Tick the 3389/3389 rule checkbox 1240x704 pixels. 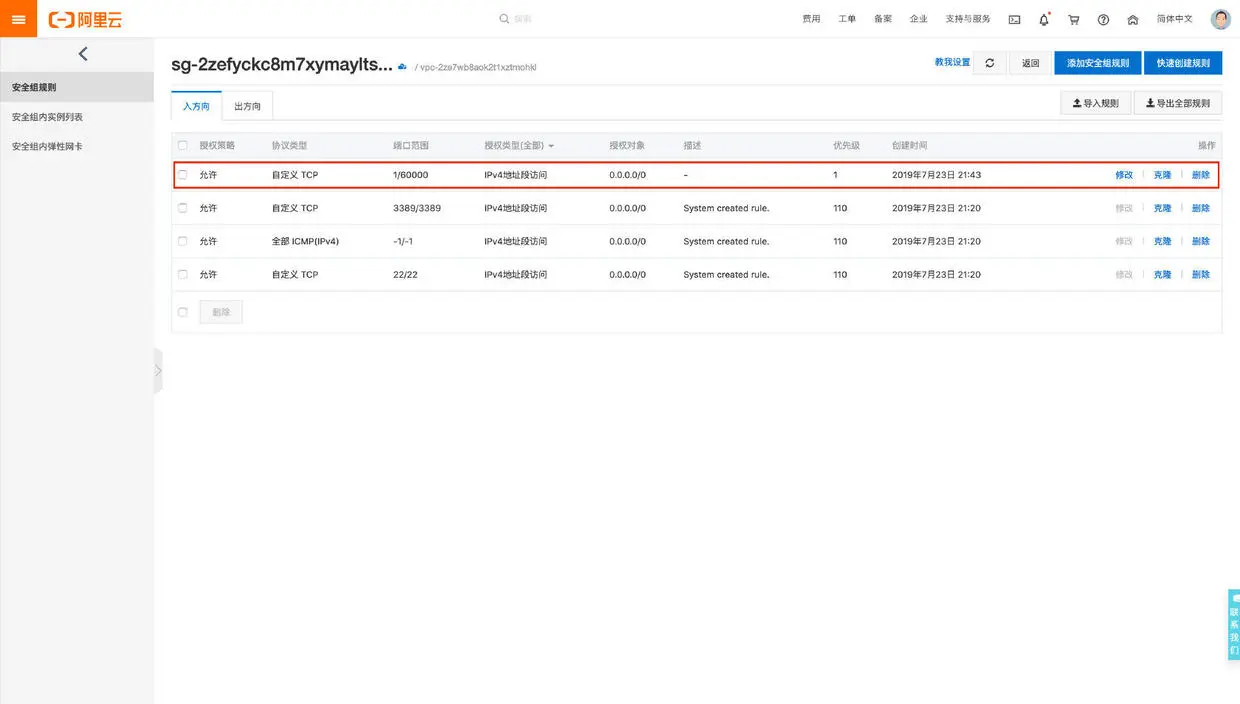[182, 208]
